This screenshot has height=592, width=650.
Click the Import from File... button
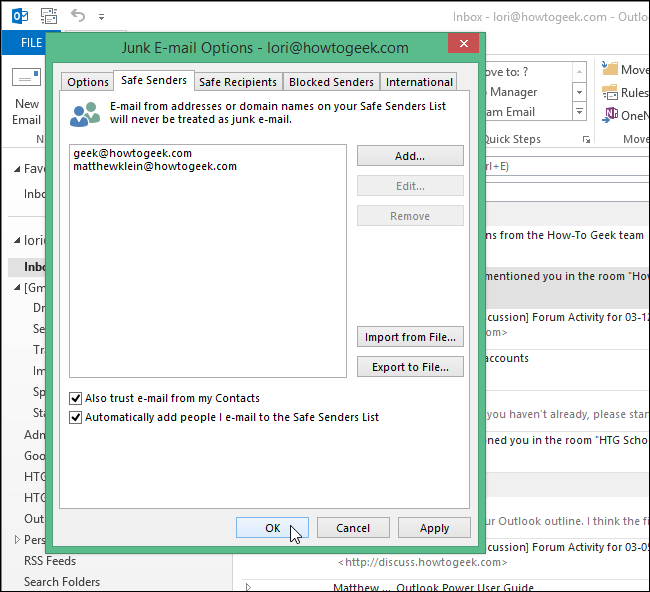tap(410, 337)
